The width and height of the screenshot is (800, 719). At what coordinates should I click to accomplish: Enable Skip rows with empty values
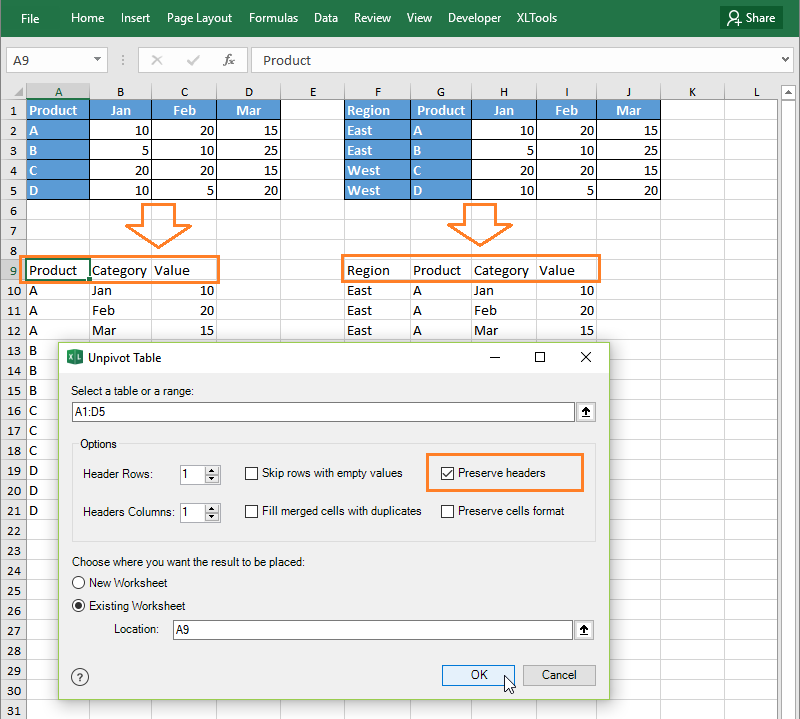click(x=250, y=473)
